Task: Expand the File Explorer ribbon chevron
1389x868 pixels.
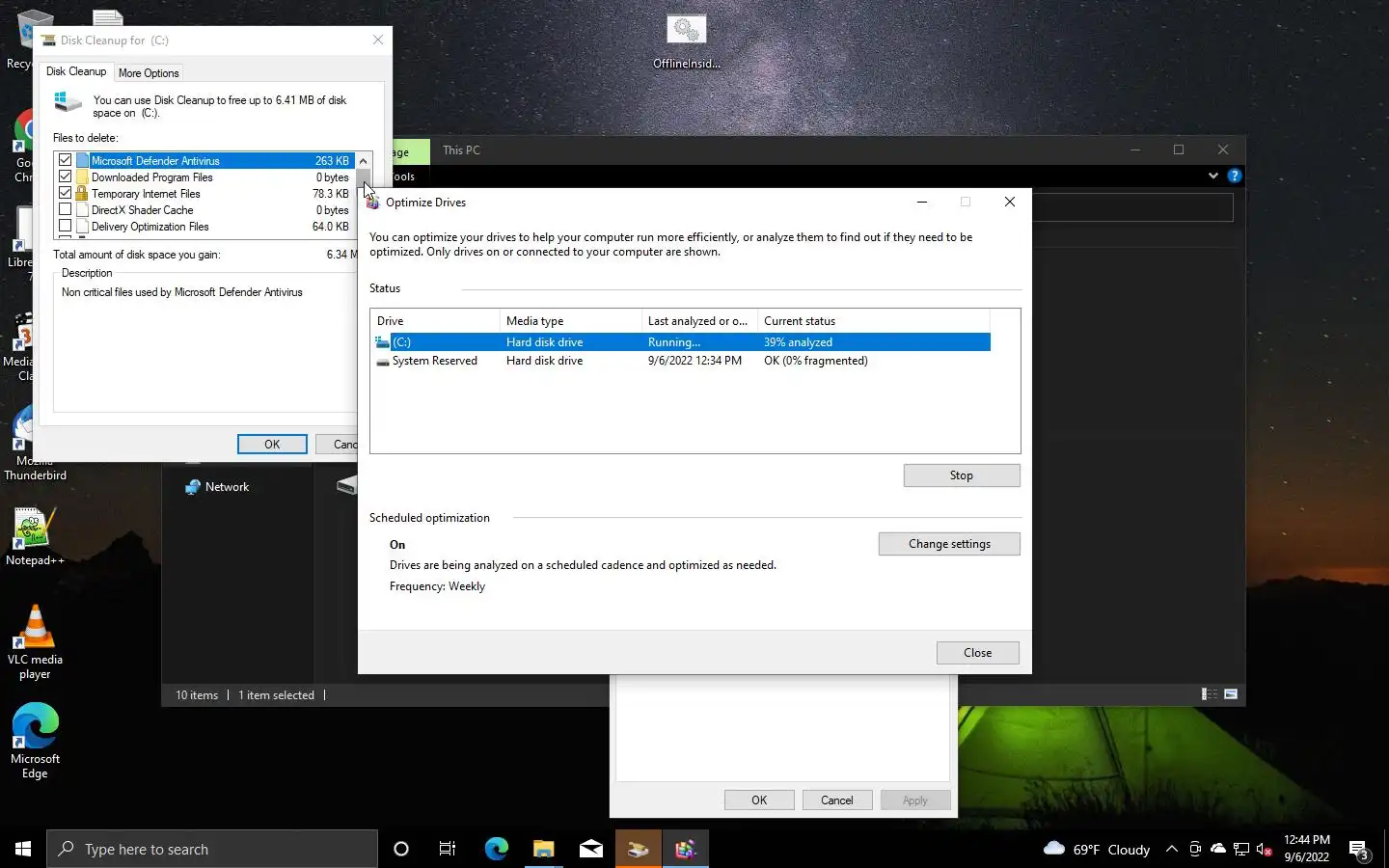Action: (x=1212, y=176)
